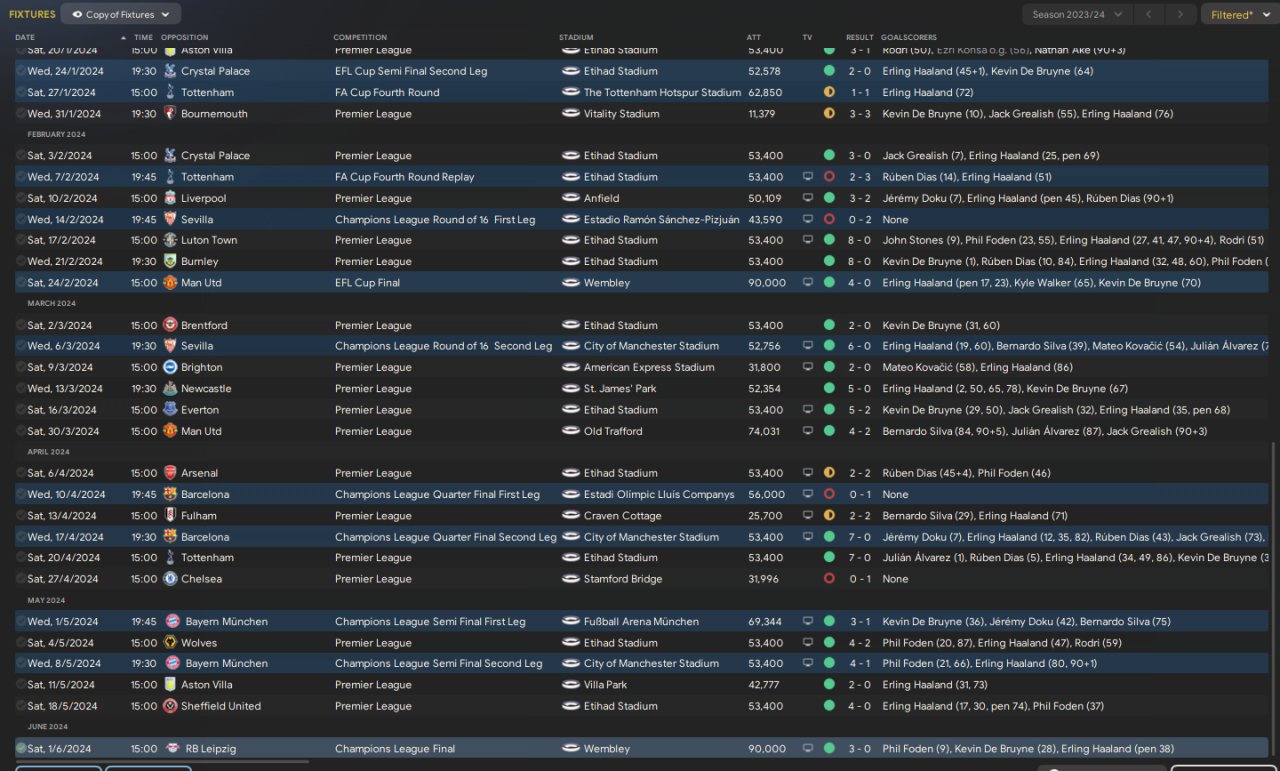Image resolution: width=1280 pixels, height=771 pixels.
Task: Click the Brentford club badge
Action: 170,325
